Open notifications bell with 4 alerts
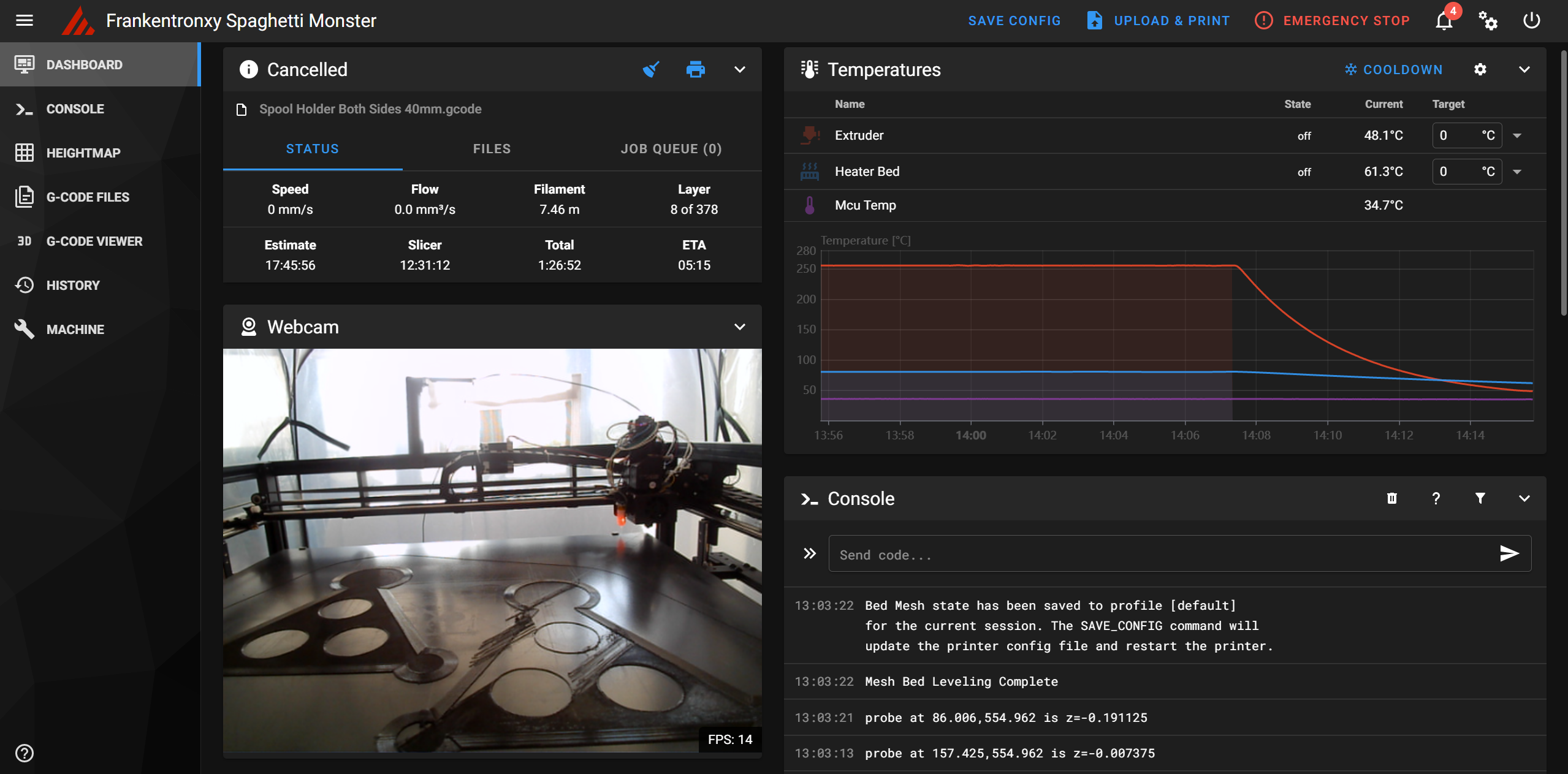This screenshot has width=1568, height=774. (x=1444, y=21)
